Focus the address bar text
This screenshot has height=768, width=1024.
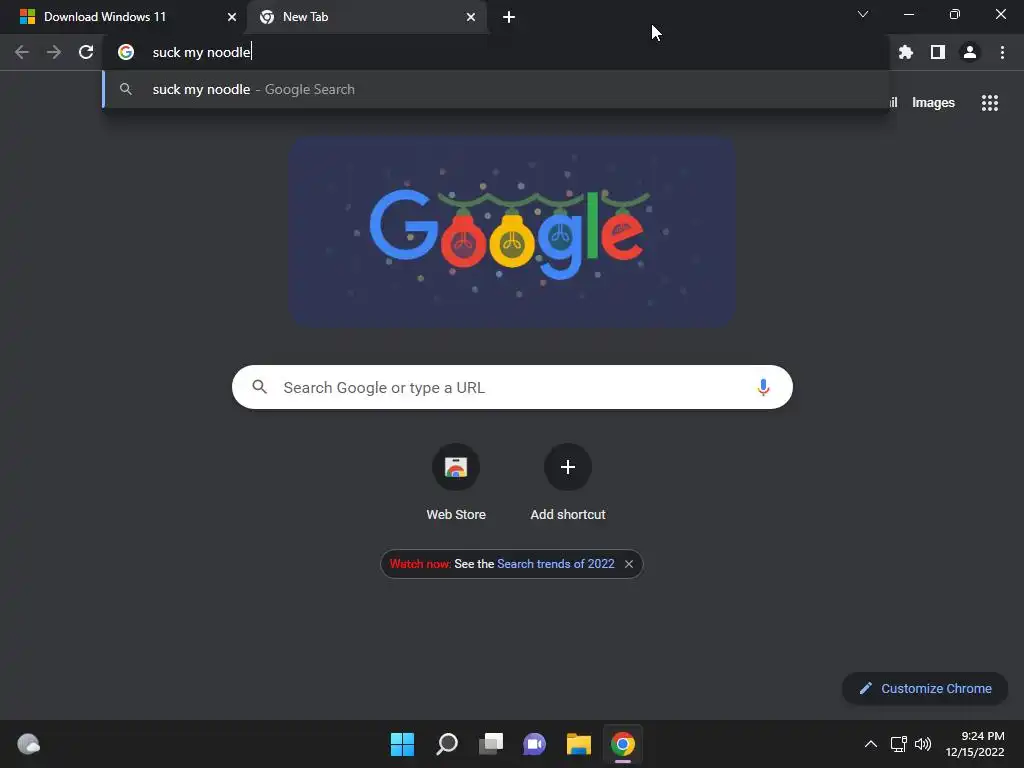496,52
